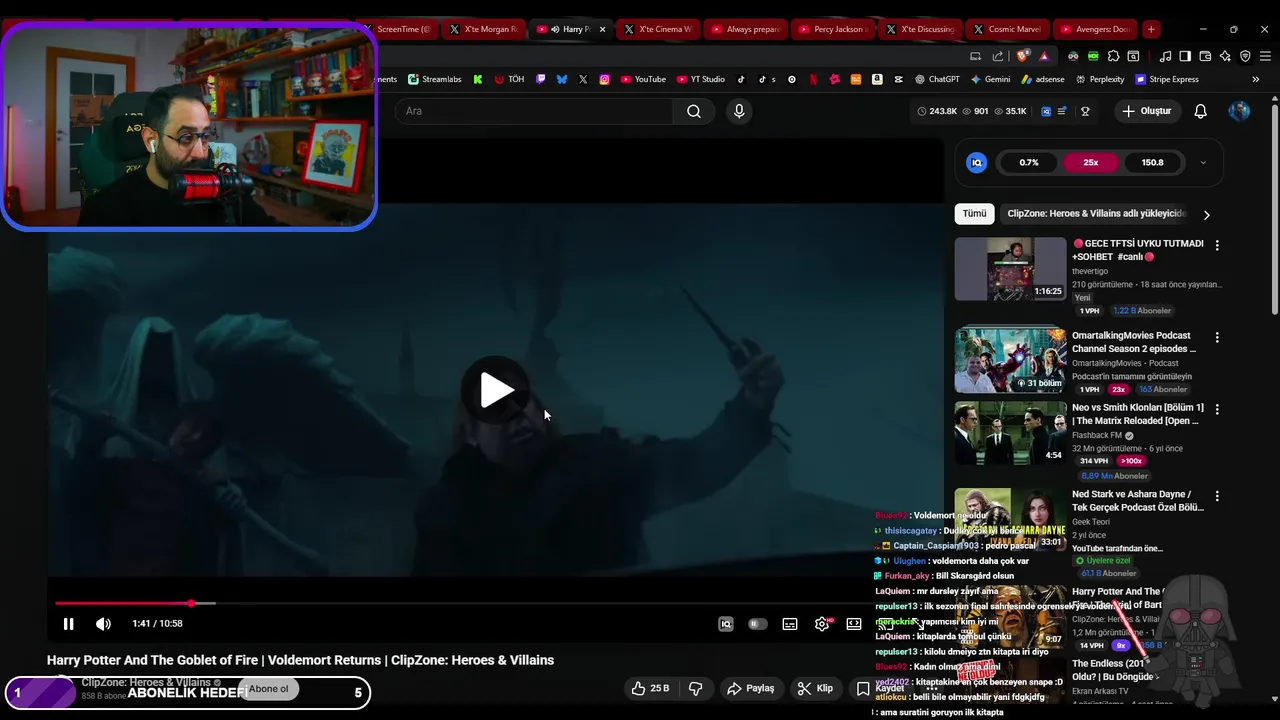Open the Perplexity bookmark
This screenshot has width=1280, height=720.
coord(1100,79)
